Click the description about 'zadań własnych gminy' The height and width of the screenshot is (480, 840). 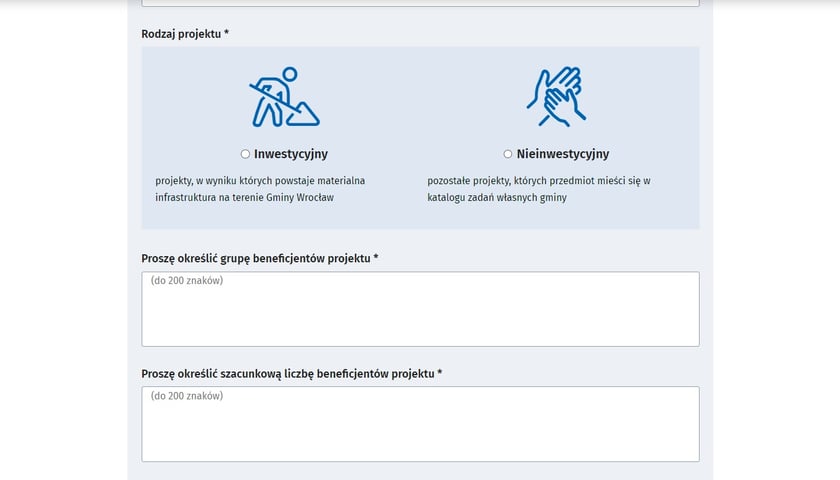pos(539,189)
